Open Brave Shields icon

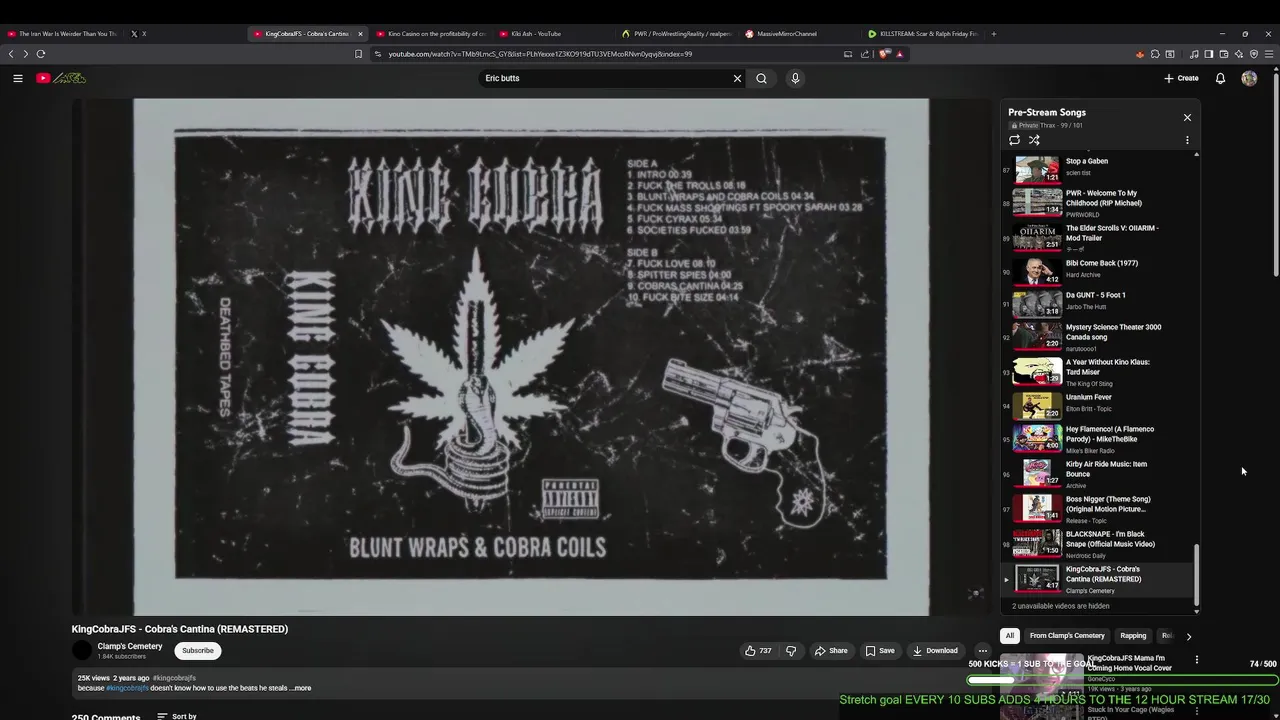(x=884, y=54)
